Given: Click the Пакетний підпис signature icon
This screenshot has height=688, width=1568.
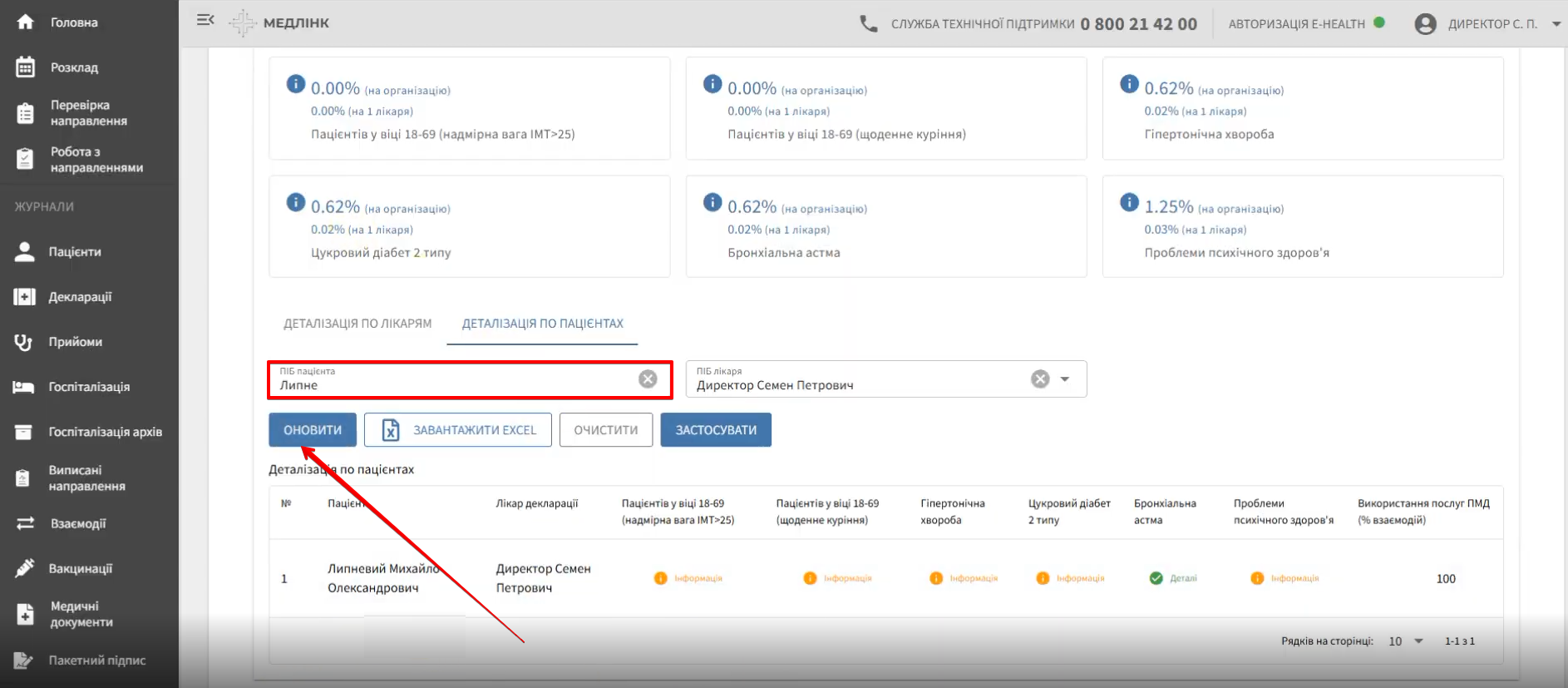Looking at the screenshot, I should 24,661.
